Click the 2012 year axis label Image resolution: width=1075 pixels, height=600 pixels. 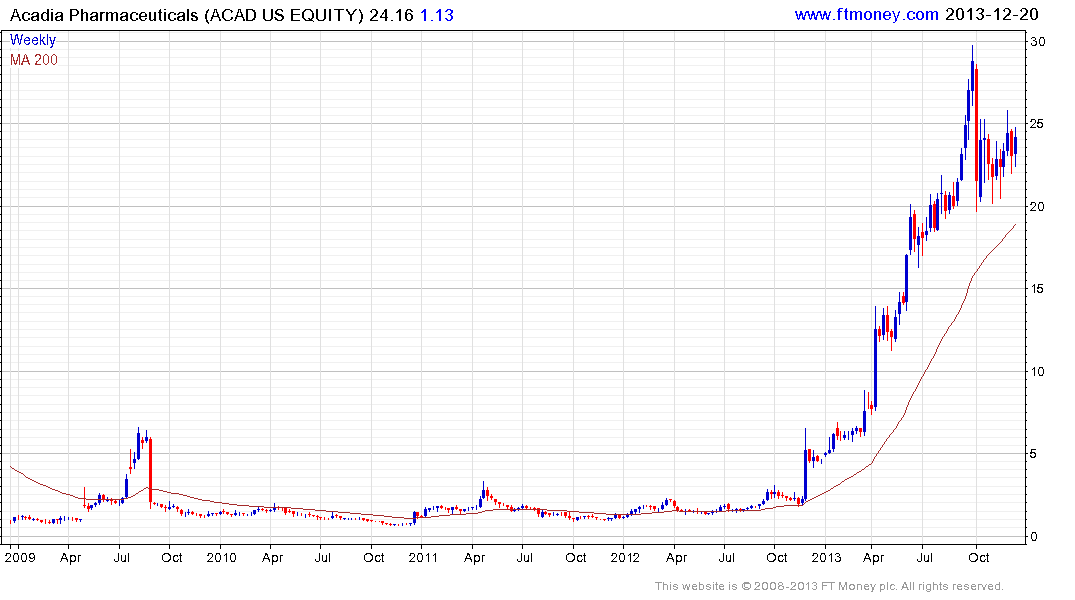pos(625,557)
